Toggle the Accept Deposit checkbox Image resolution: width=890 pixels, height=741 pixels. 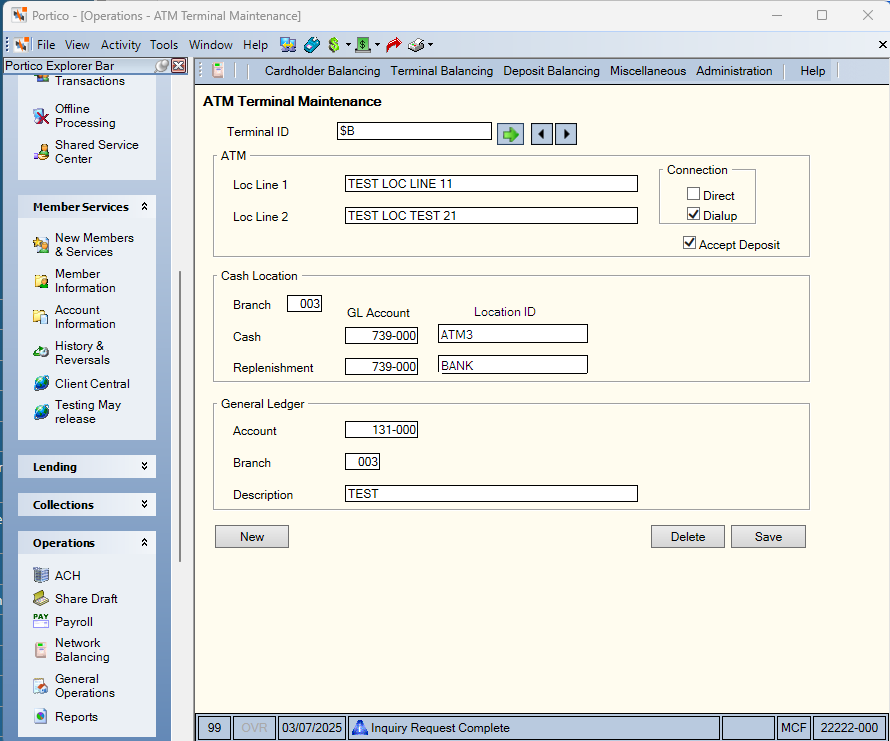coord(689,243)
